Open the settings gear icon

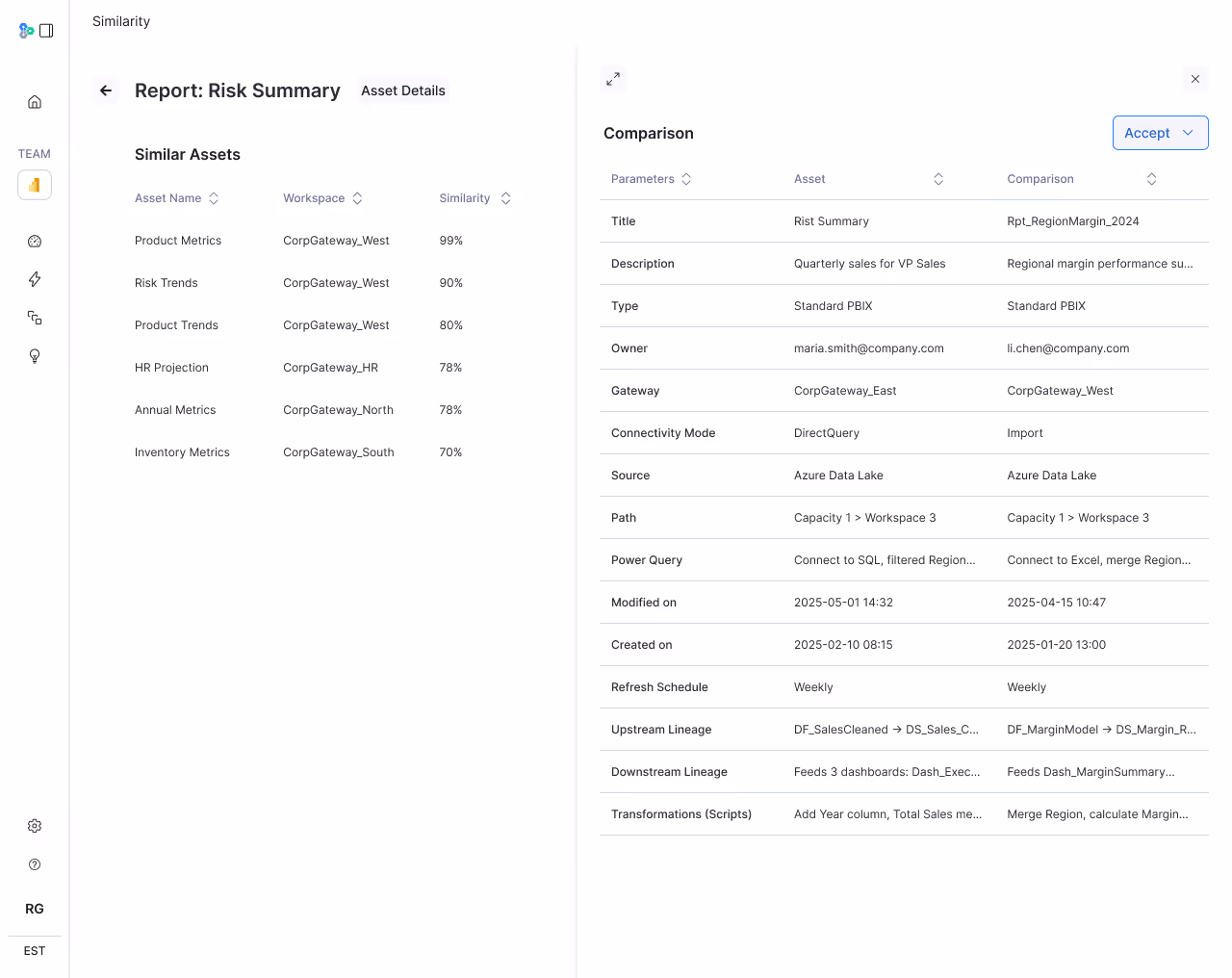[x=35, y=826]
